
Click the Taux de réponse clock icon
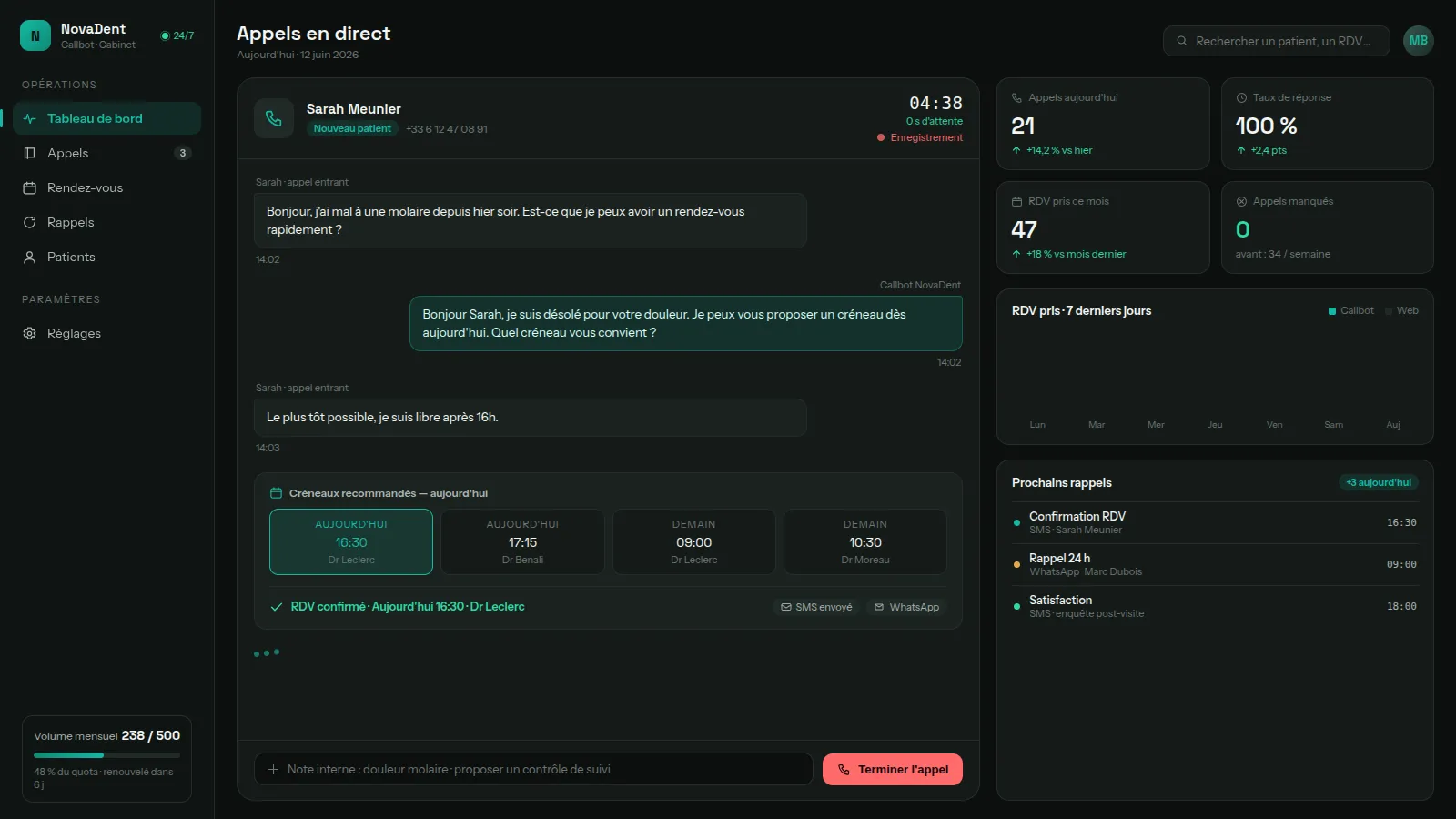pos(1241,98)
